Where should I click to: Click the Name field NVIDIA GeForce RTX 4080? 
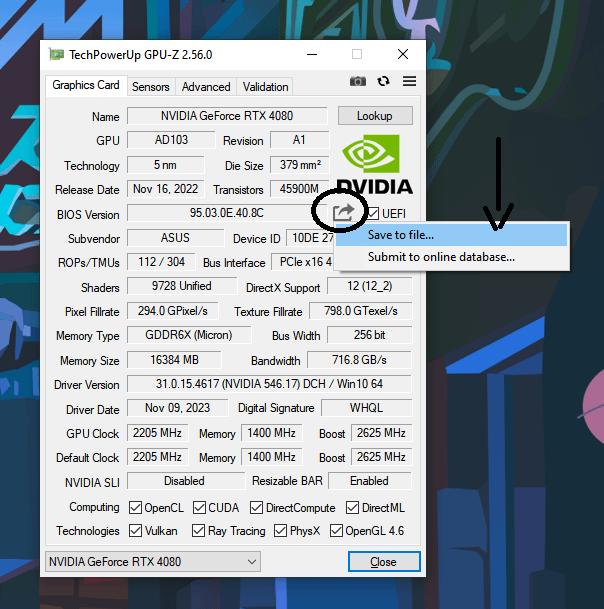coord(227,116)
